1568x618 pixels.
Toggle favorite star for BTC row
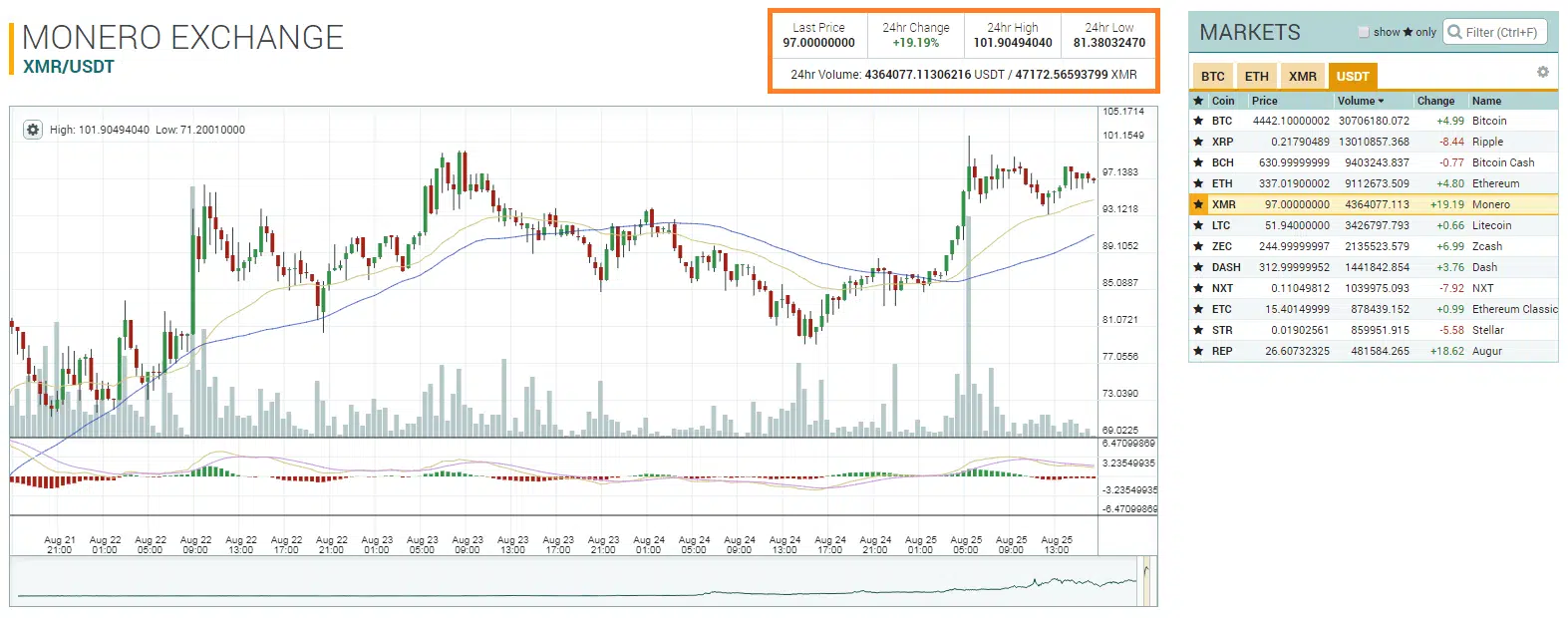(x=1198, y=121)
